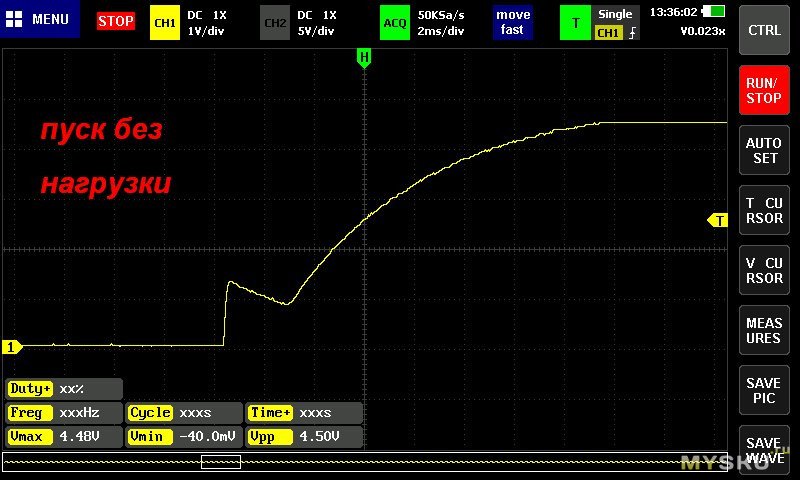Image resolution: width=800 pixels, height=480 pixels.
Task: Click the 13:36:02 clock display
Action: pos(673,12)
